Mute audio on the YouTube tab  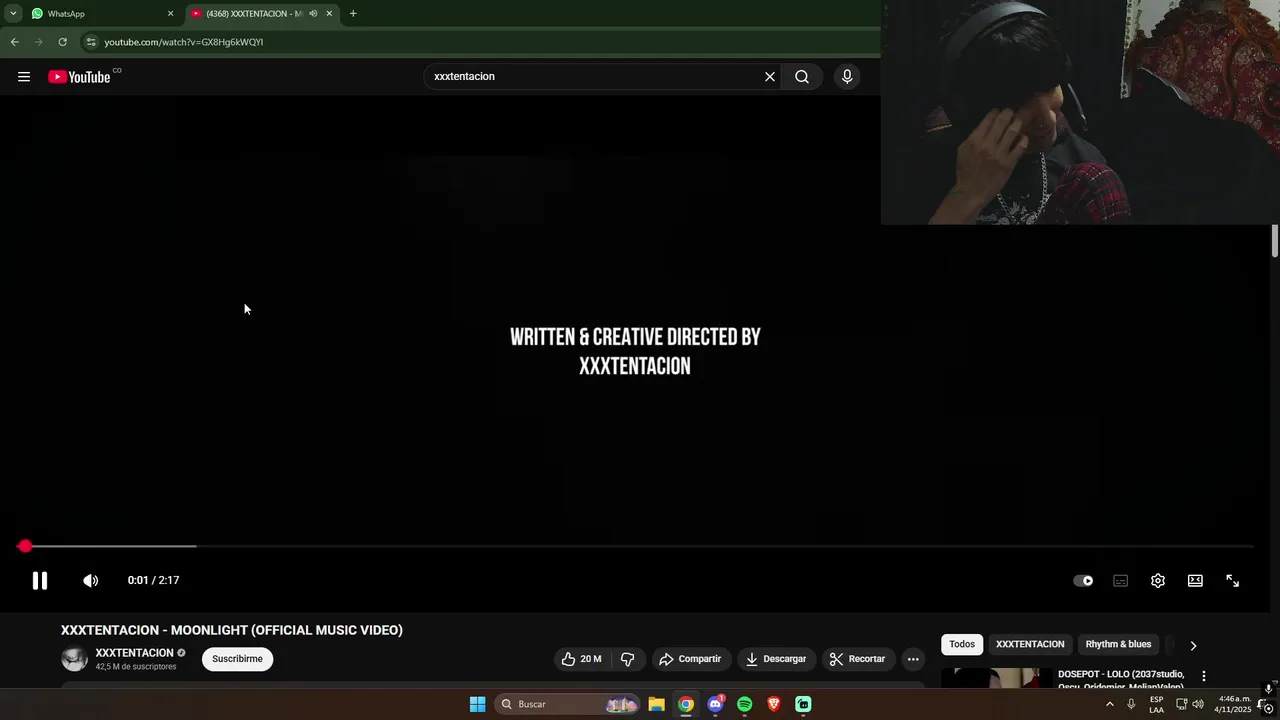(313, 14)
